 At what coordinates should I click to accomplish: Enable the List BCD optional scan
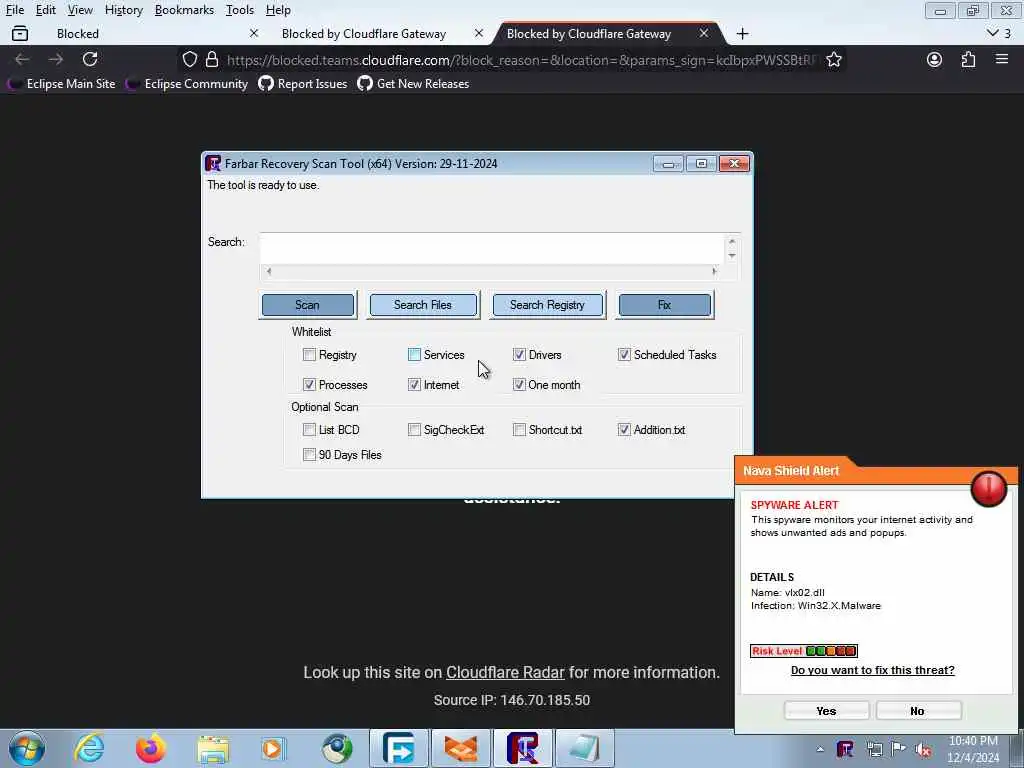click(309, 430)
